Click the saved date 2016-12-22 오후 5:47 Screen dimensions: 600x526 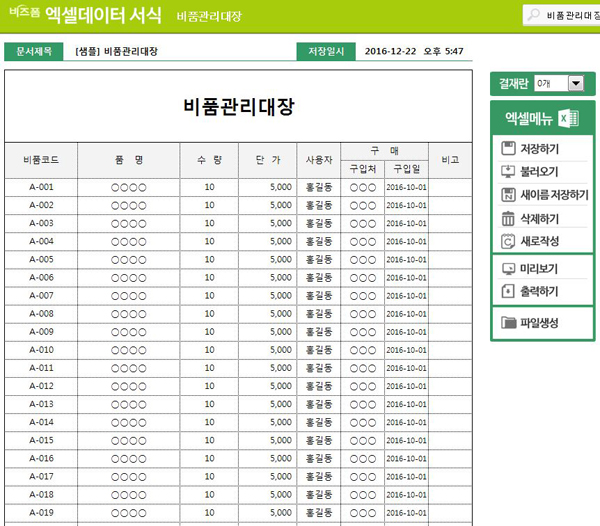(x=414, y=51)
